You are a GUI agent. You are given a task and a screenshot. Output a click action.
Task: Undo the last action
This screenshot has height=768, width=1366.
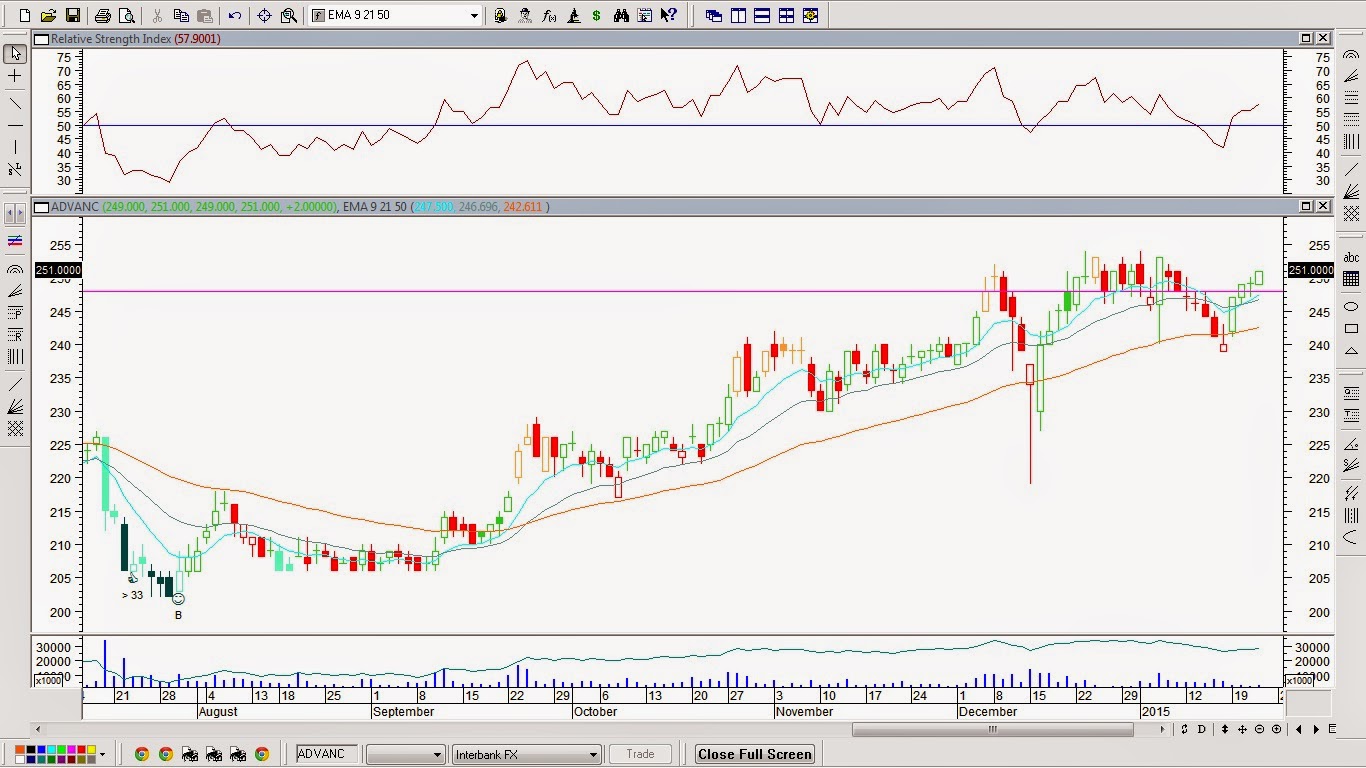tap(234, 16)
